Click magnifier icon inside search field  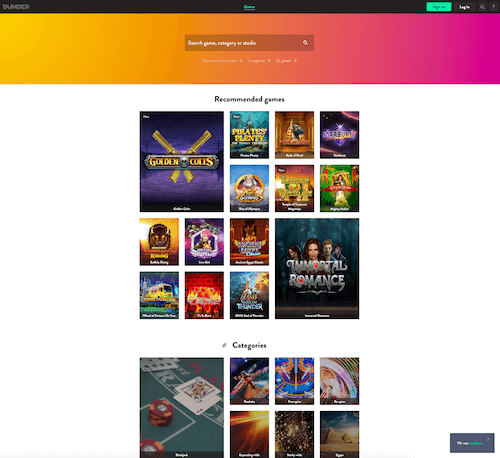click(305, 43)
